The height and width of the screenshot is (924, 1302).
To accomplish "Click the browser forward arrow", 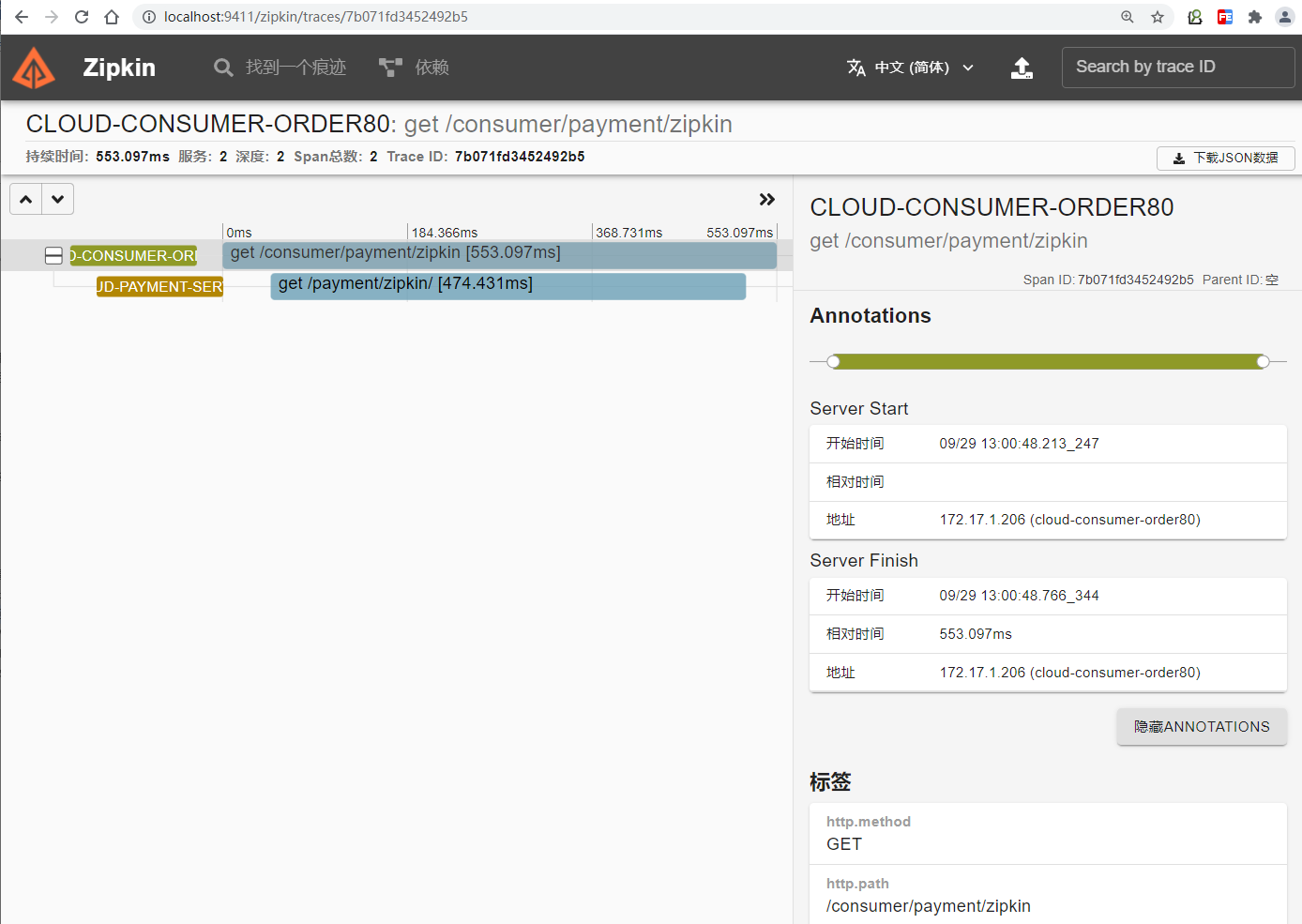I will tap(52, 17).
